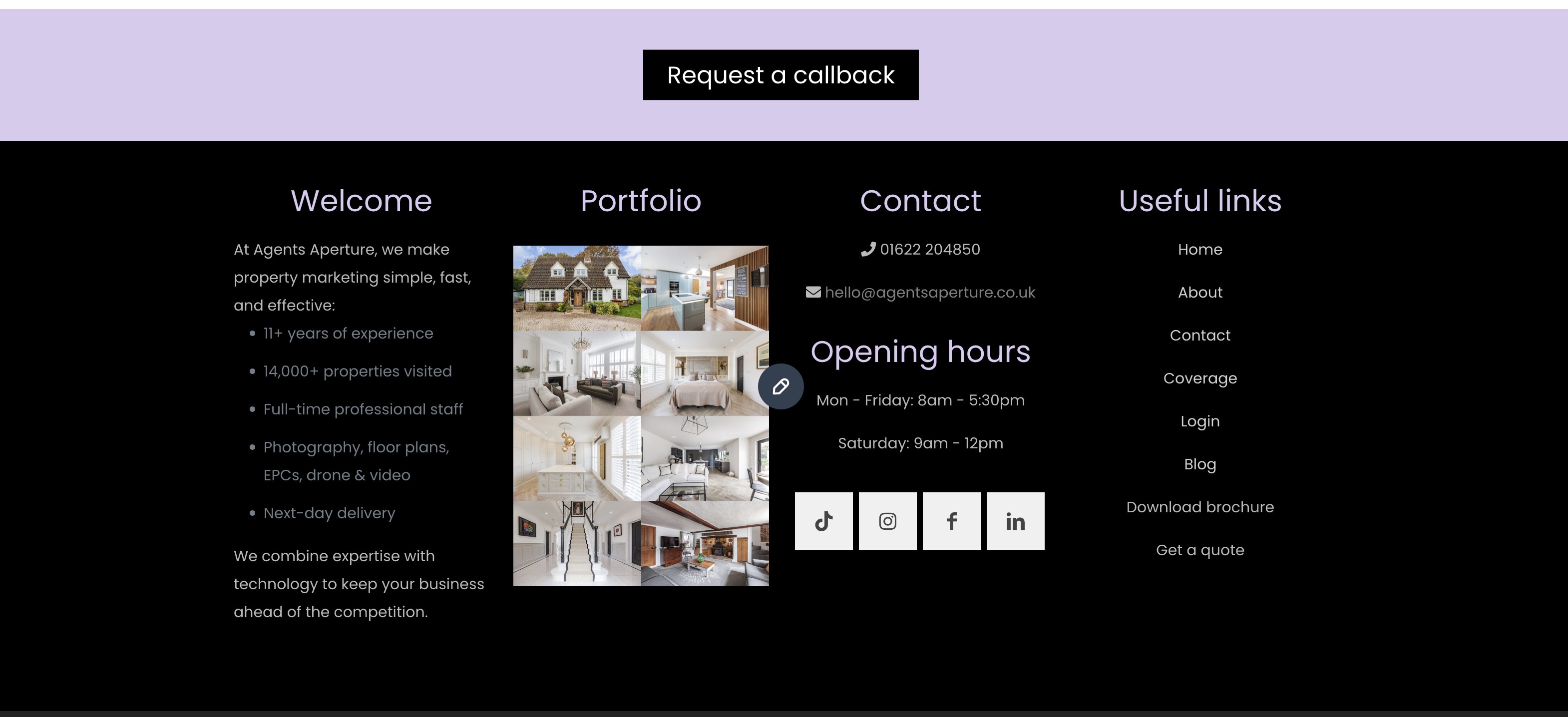Screen dimensions: 1568x717
Task: Open the blue kitchen portfolio photo
Action: point(704,288)
